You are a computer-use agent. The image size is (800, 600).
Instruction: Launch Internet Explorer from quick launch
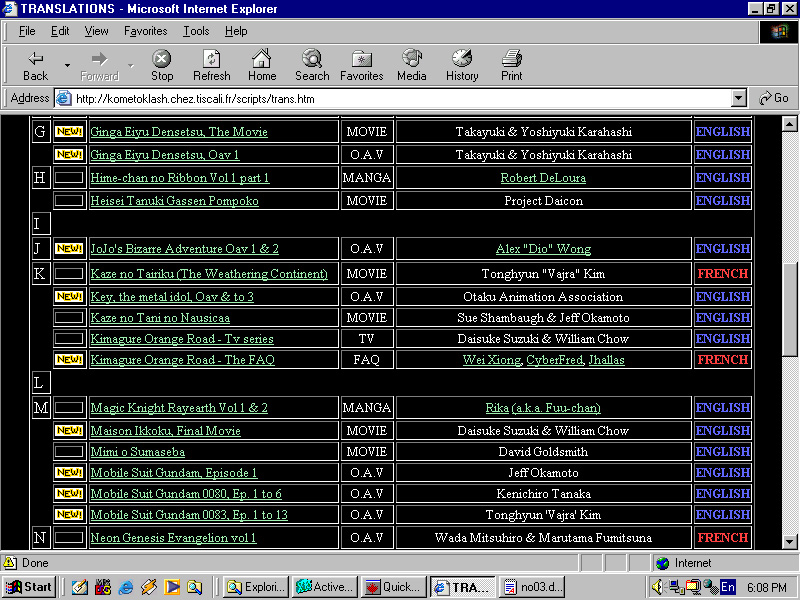[126, 587]
